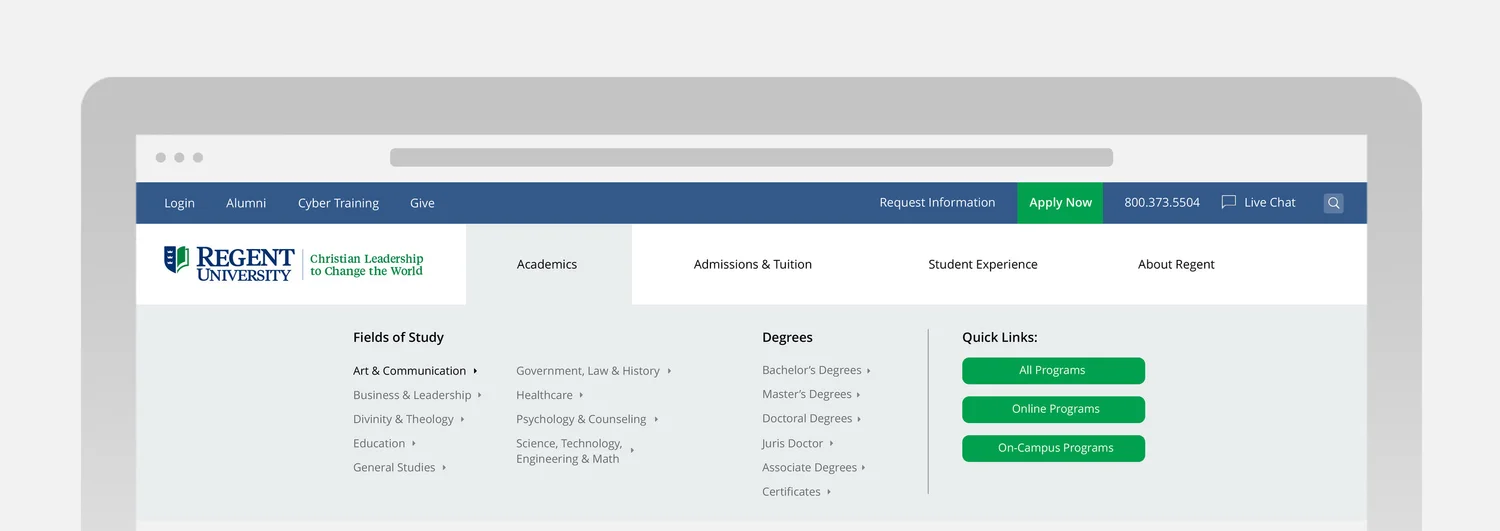Open the Login link
Screen dimensions: 1500x531
179,203
